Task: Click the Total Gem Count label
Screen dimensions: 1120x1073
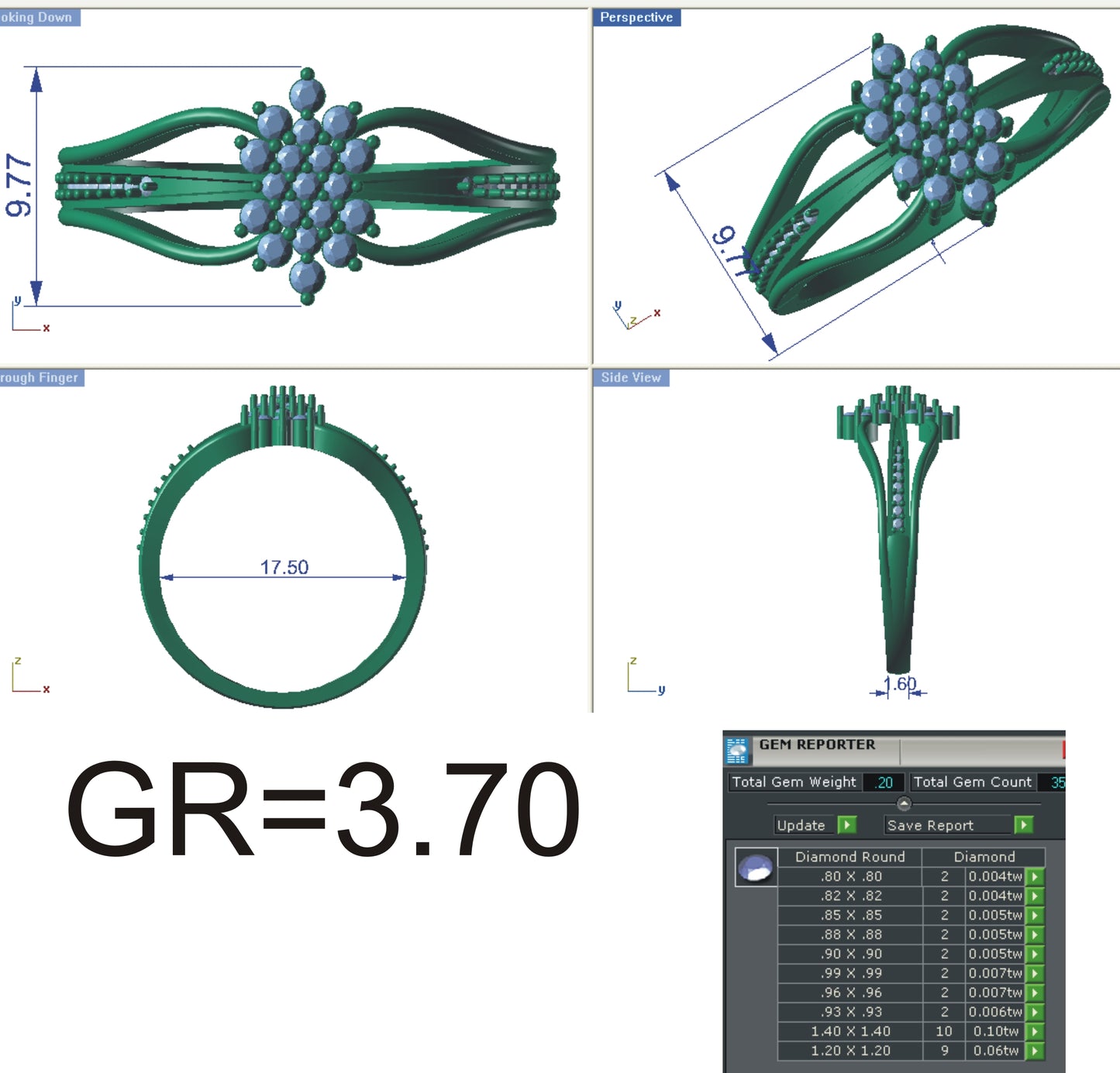Action: coord(973,782)
